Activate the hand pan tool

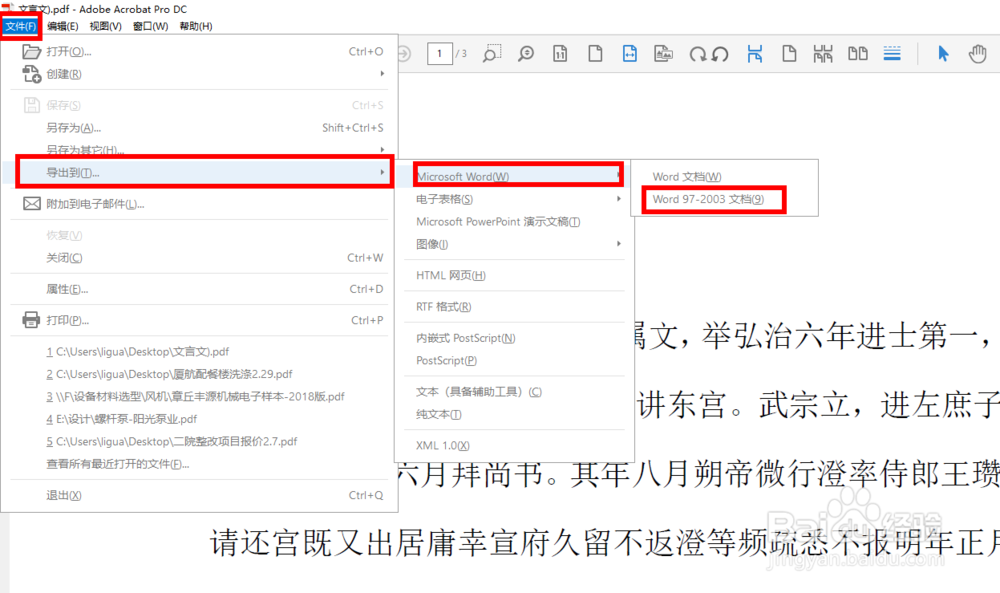978,54
